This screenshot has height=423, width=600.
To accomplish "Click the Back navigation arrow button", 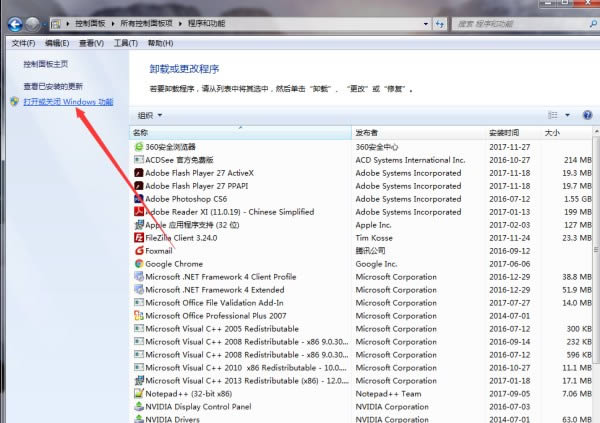I will (15, 24).
